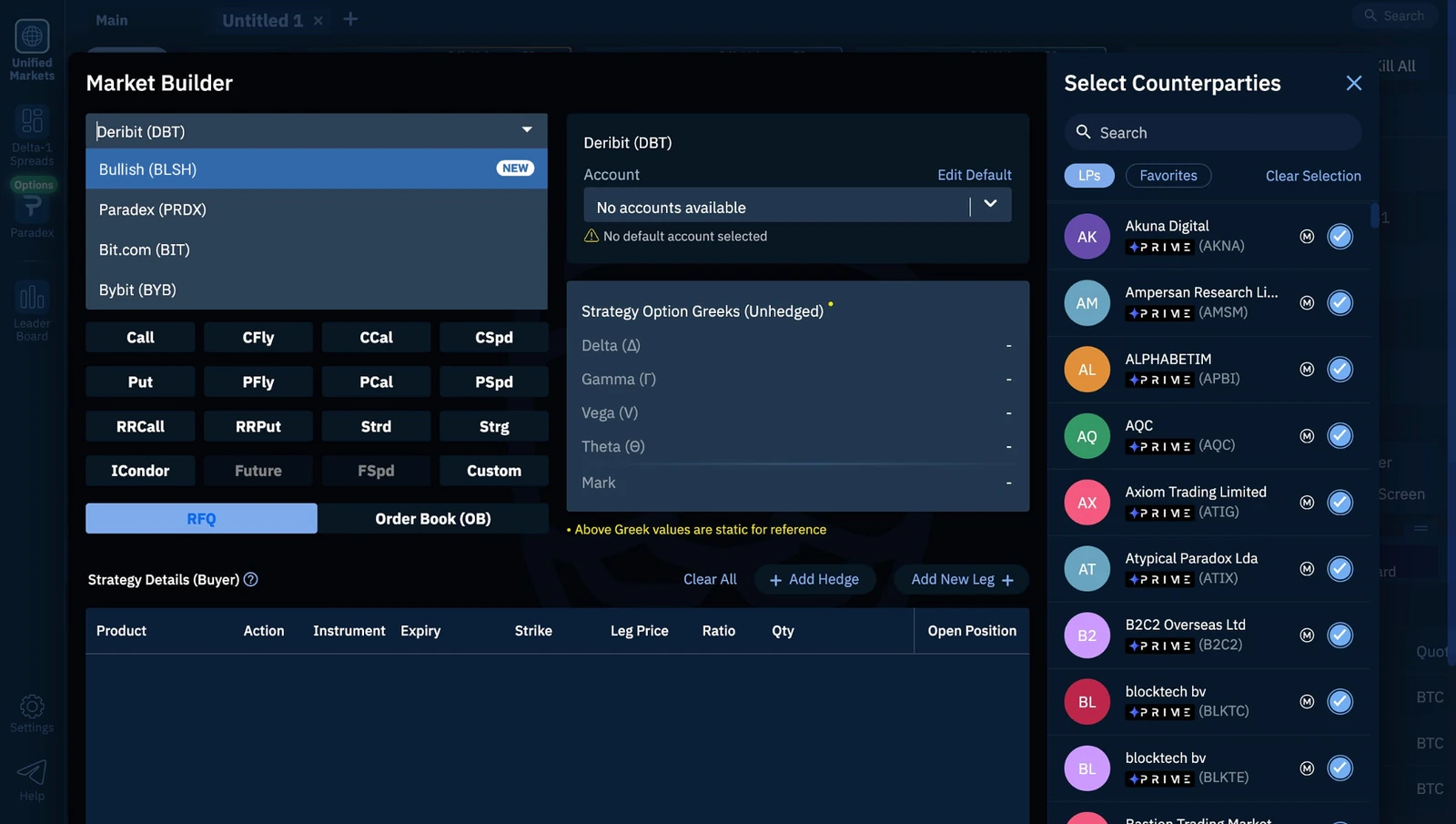The image size is (1456, 824).
Task: Click M icon for blocktech bv BLKTE
Action: 1307,768
